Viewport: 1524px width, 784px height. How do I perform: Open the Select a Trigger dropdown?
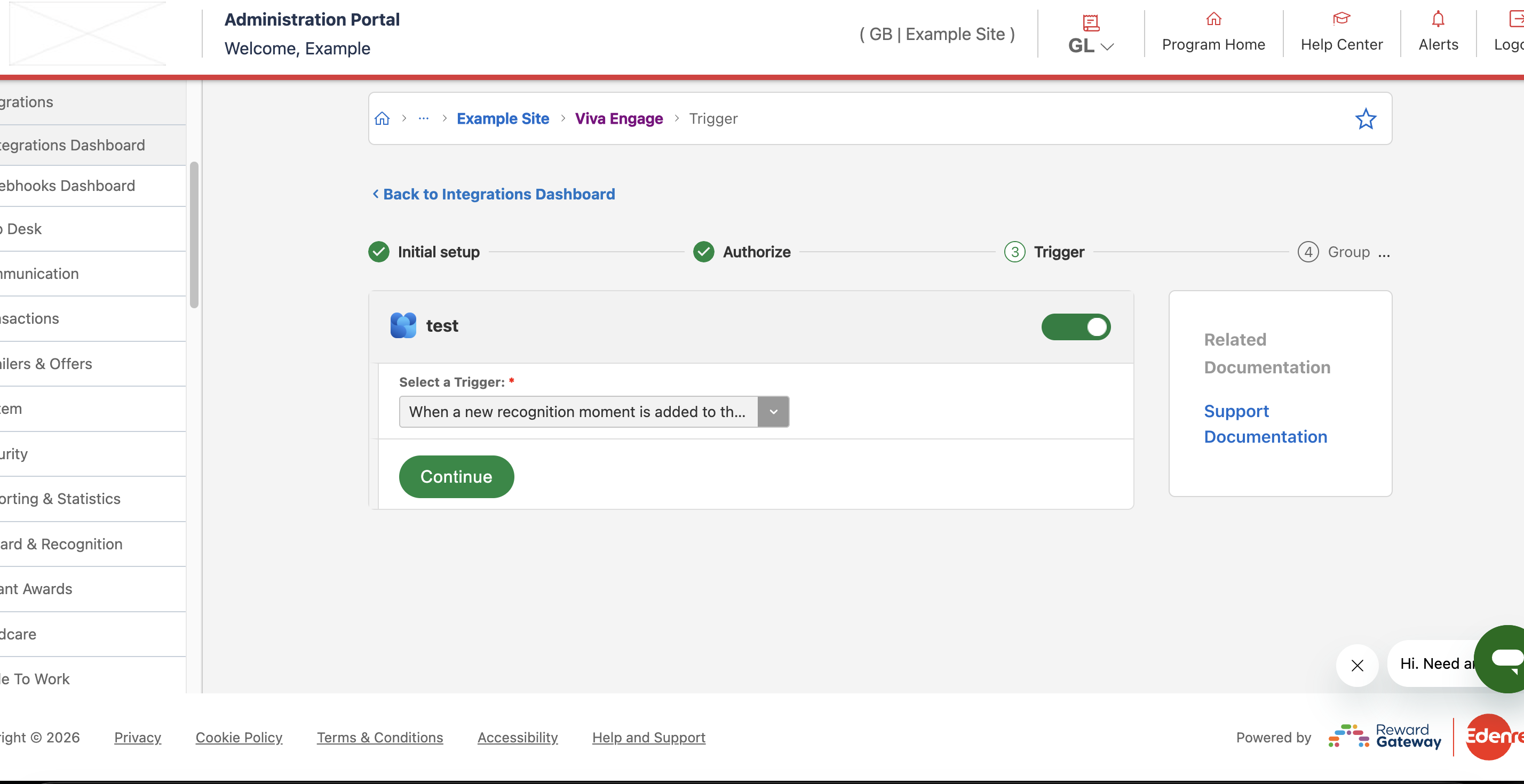coord(594,412)
